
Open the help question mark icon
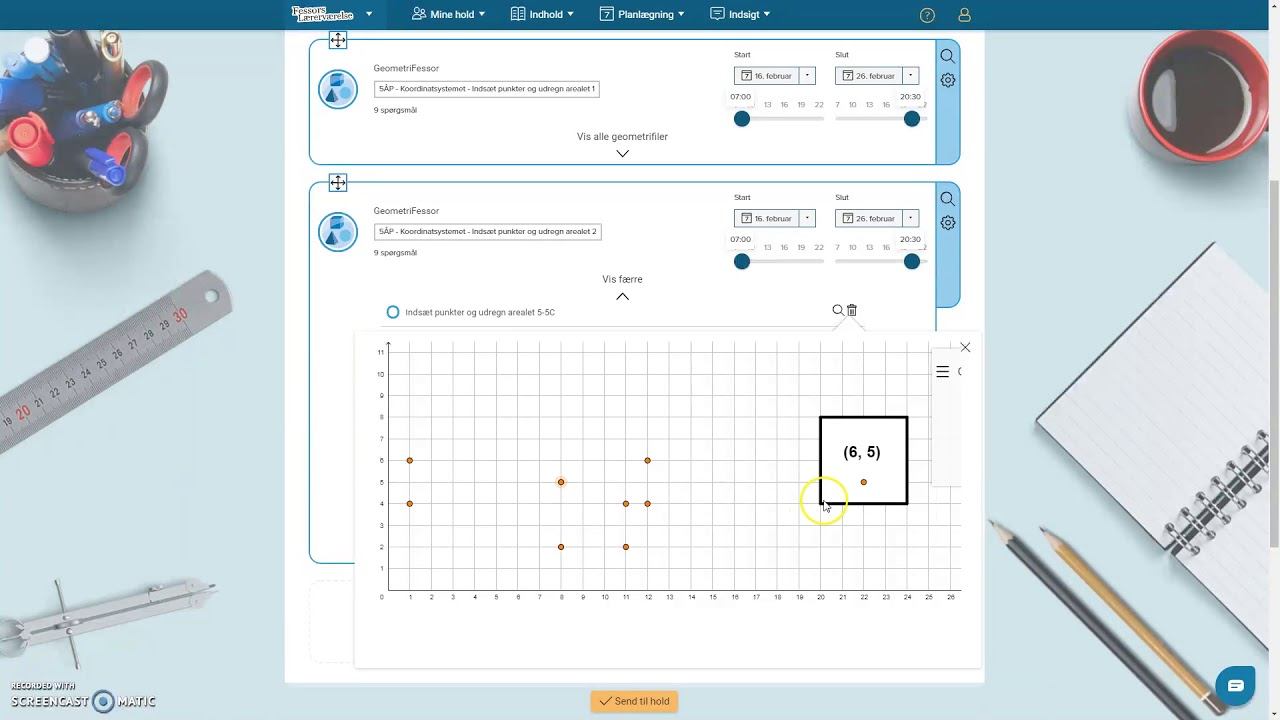927,15
